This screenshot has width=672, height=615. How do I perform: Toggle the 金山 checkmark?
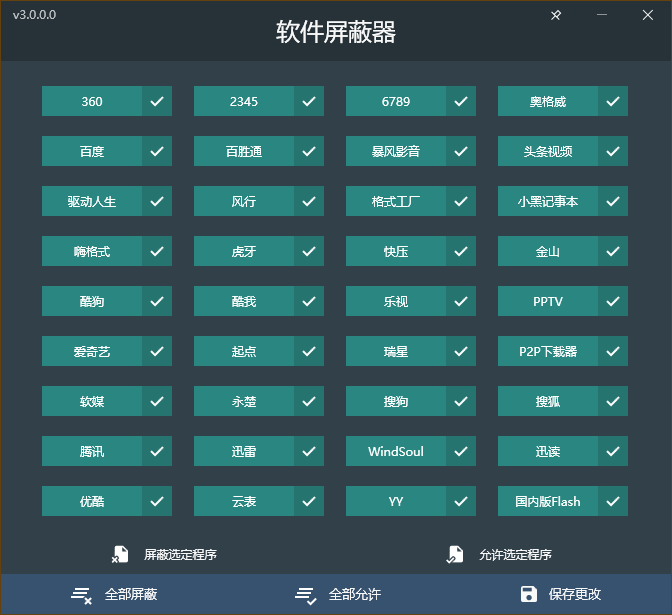613,251
